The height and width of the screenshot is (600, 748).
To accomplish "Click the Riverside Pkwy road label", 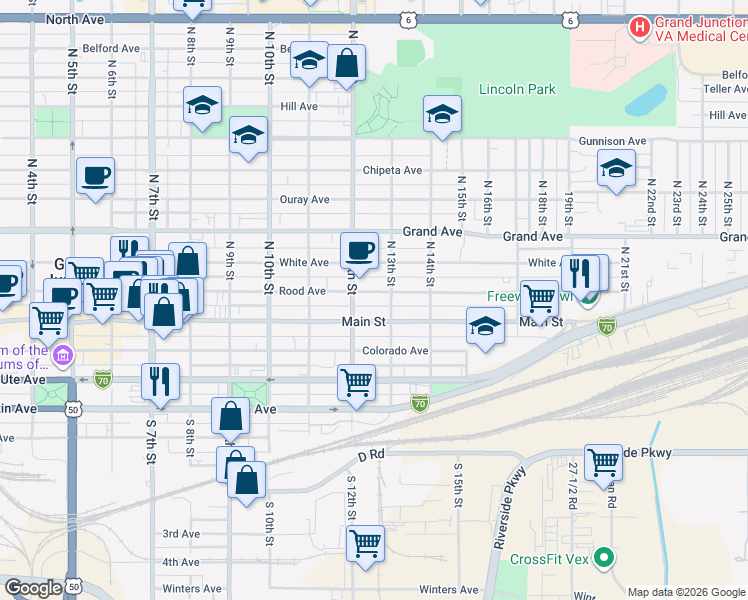I will 509,508.
